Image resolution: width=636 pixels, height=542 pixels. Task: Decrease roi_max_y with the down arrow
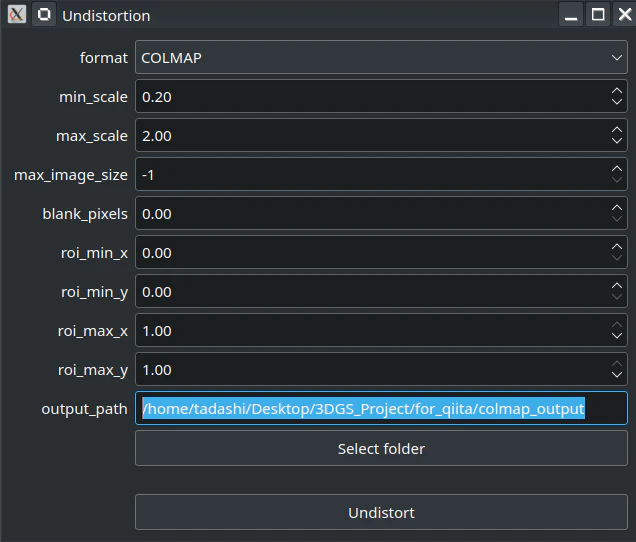[617, 374]
